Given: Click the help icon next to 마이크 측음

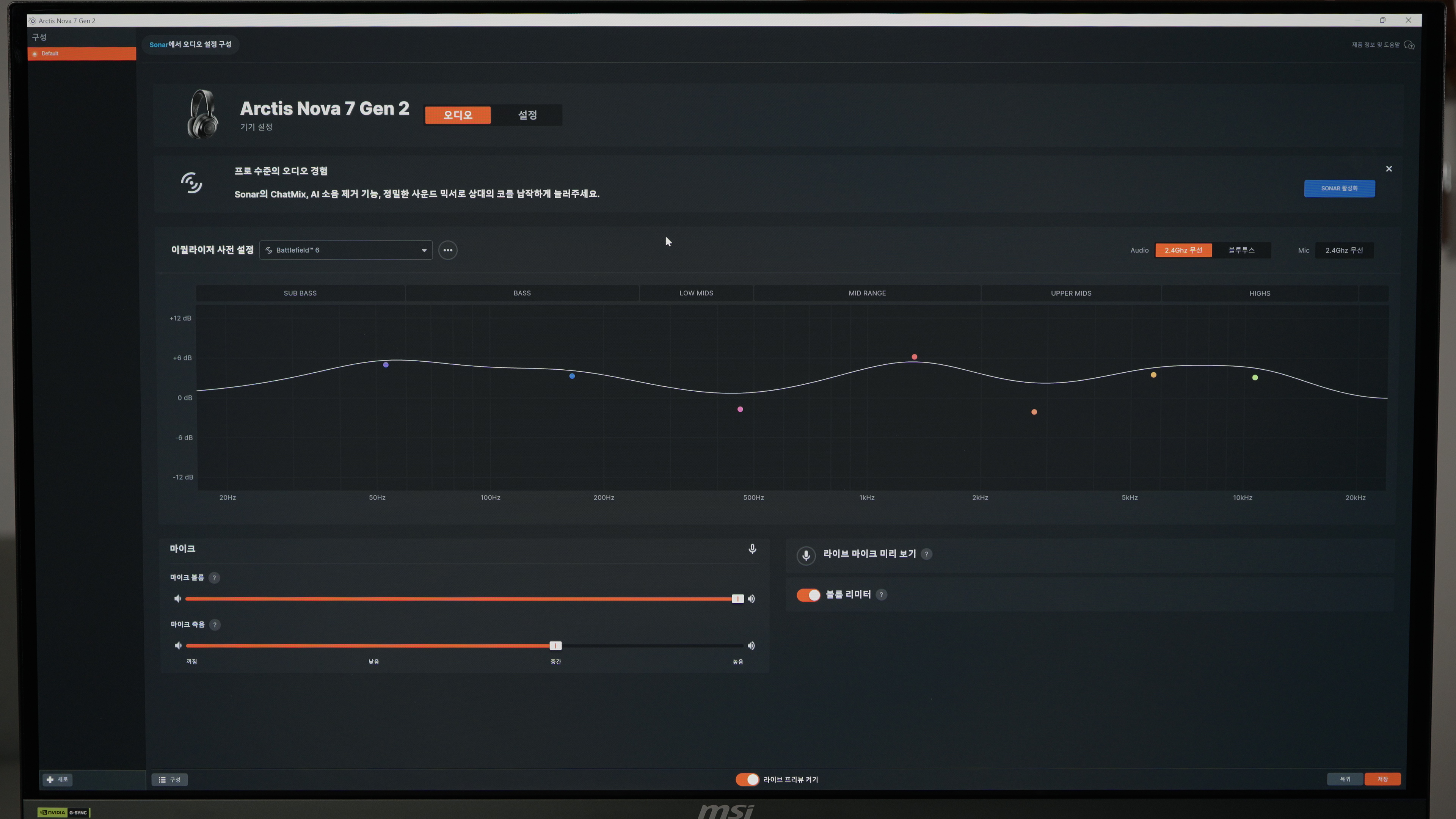Looking at the screenshot, I should click(x=215, y=624).
